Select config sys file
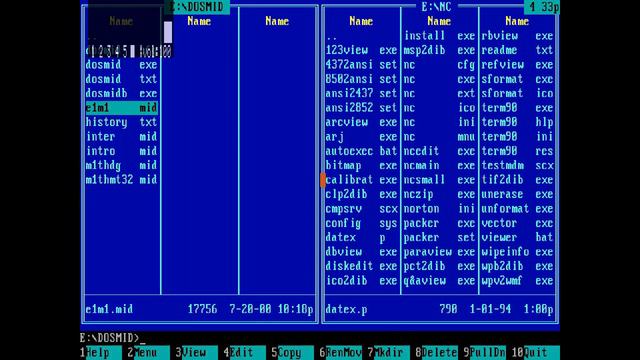Screen dimensions: 640x360 (362, 223)
